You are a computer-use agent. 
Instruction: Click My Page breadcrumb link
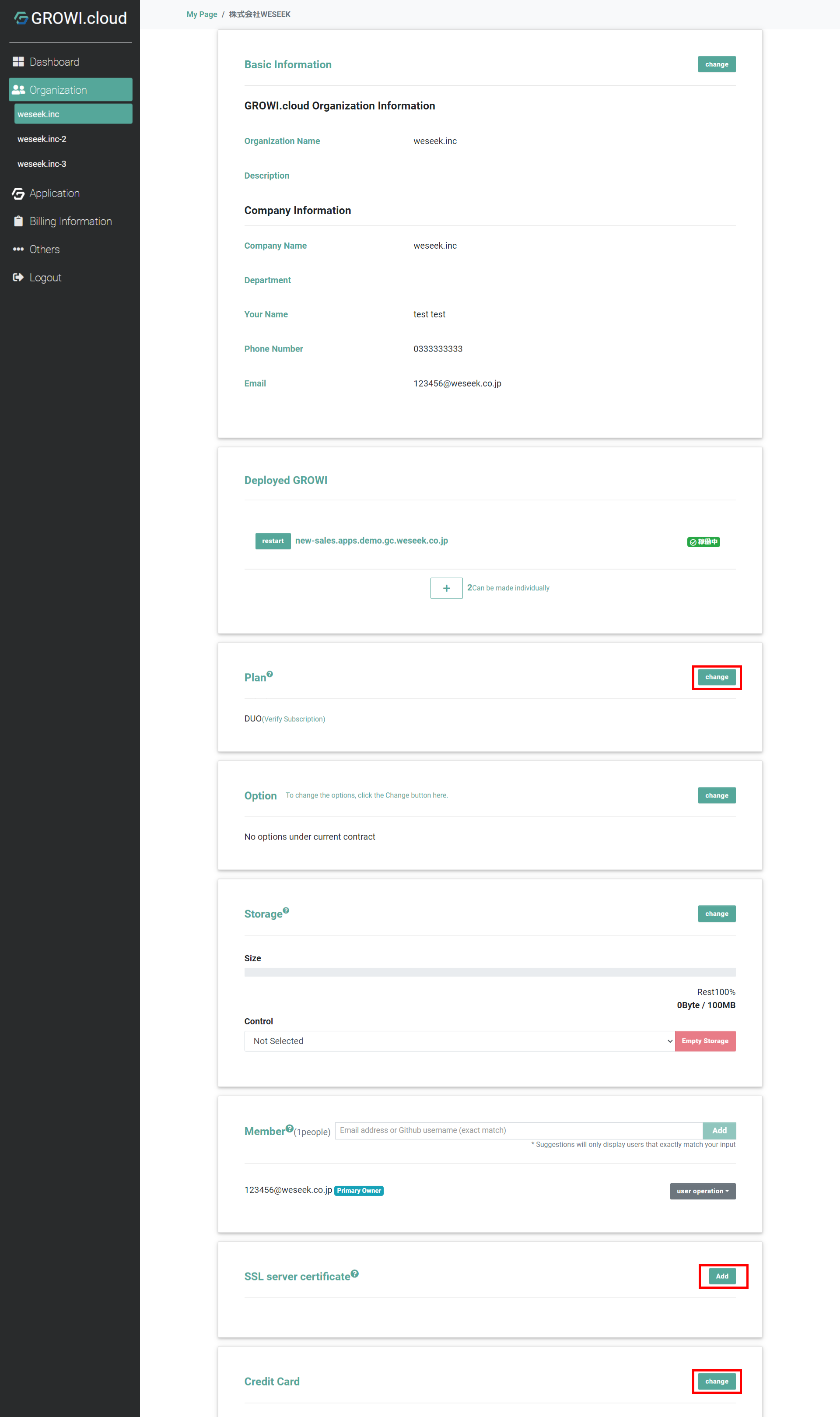click(x=202, y=14)
